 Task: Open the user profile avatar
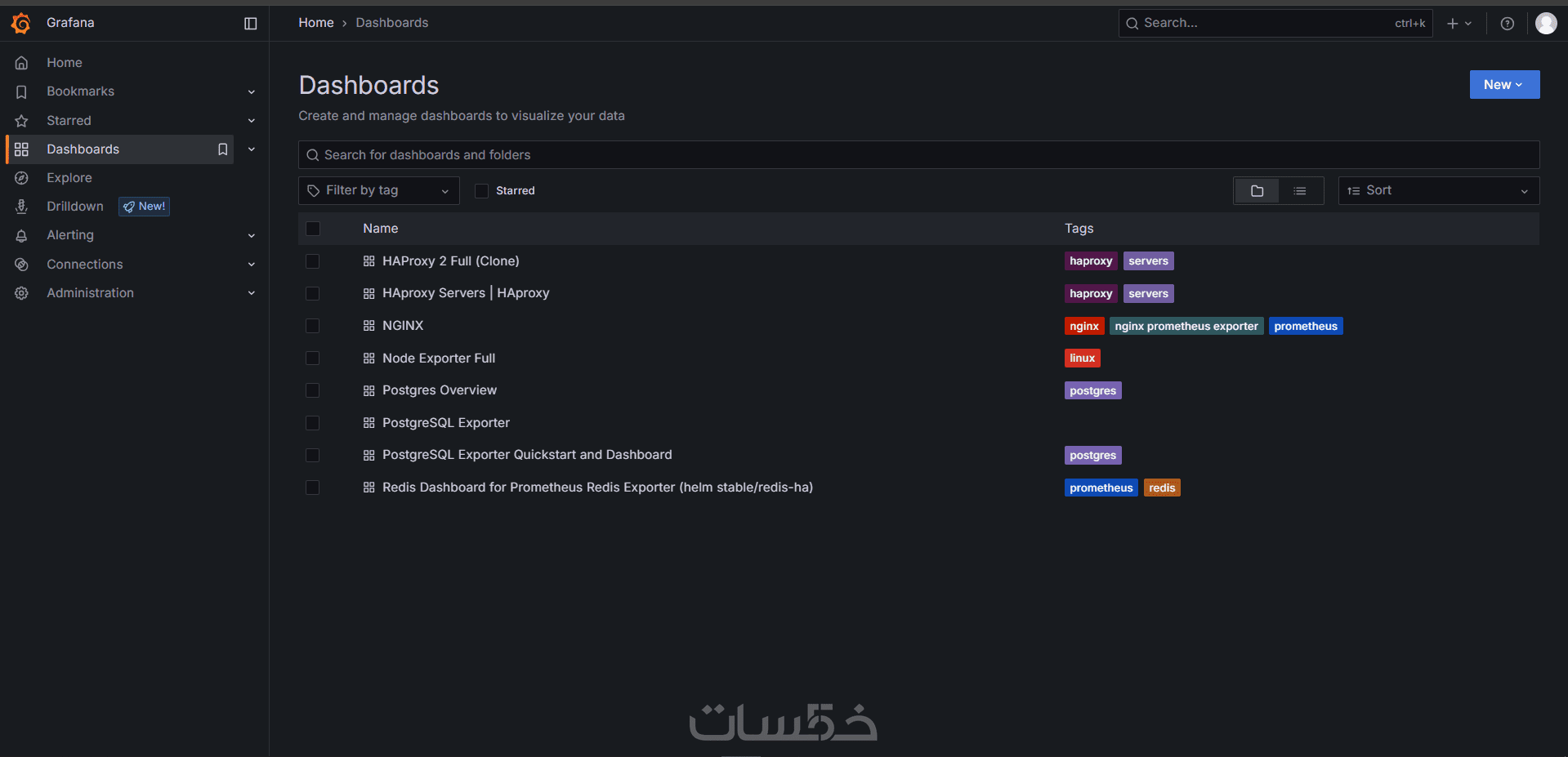click(x=1546, y=24)
